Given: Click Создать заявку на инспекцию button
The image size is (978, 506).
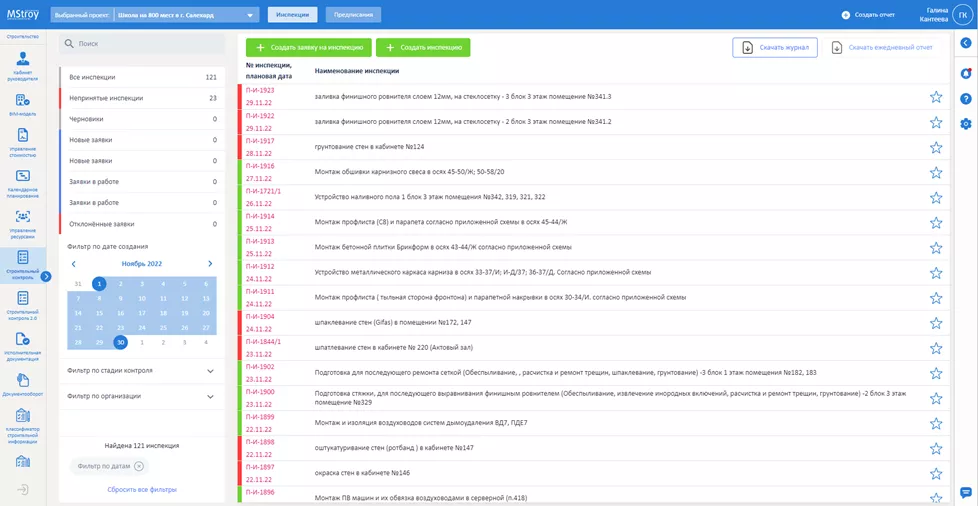Looking at the screenshot, I should [309, 47].
